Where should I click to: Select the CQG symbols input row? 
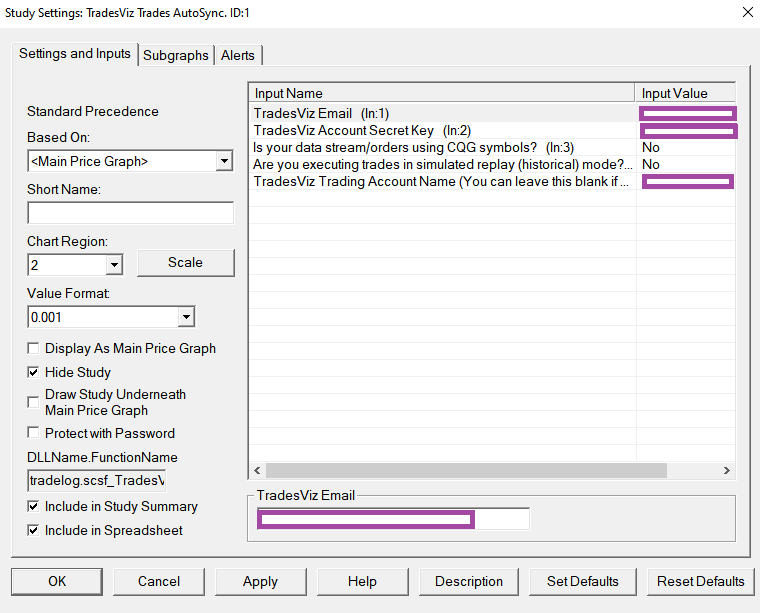[492, 147]
